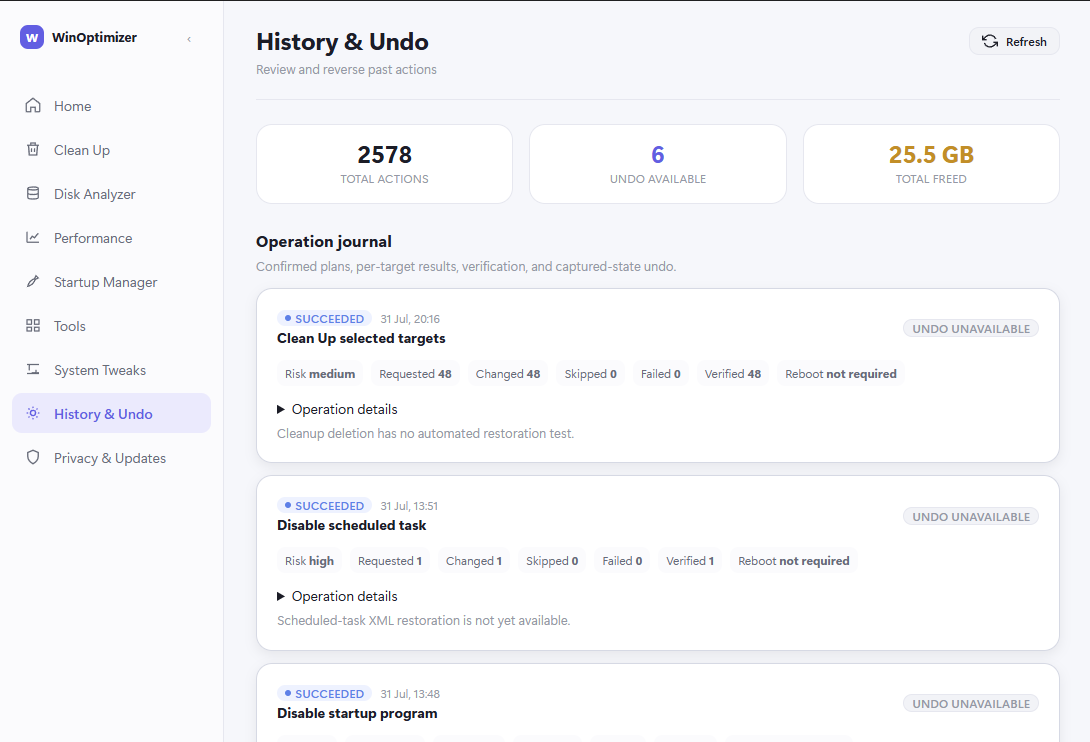Click Undo Unavailable badge on Clean Up entry

point(970,328)
